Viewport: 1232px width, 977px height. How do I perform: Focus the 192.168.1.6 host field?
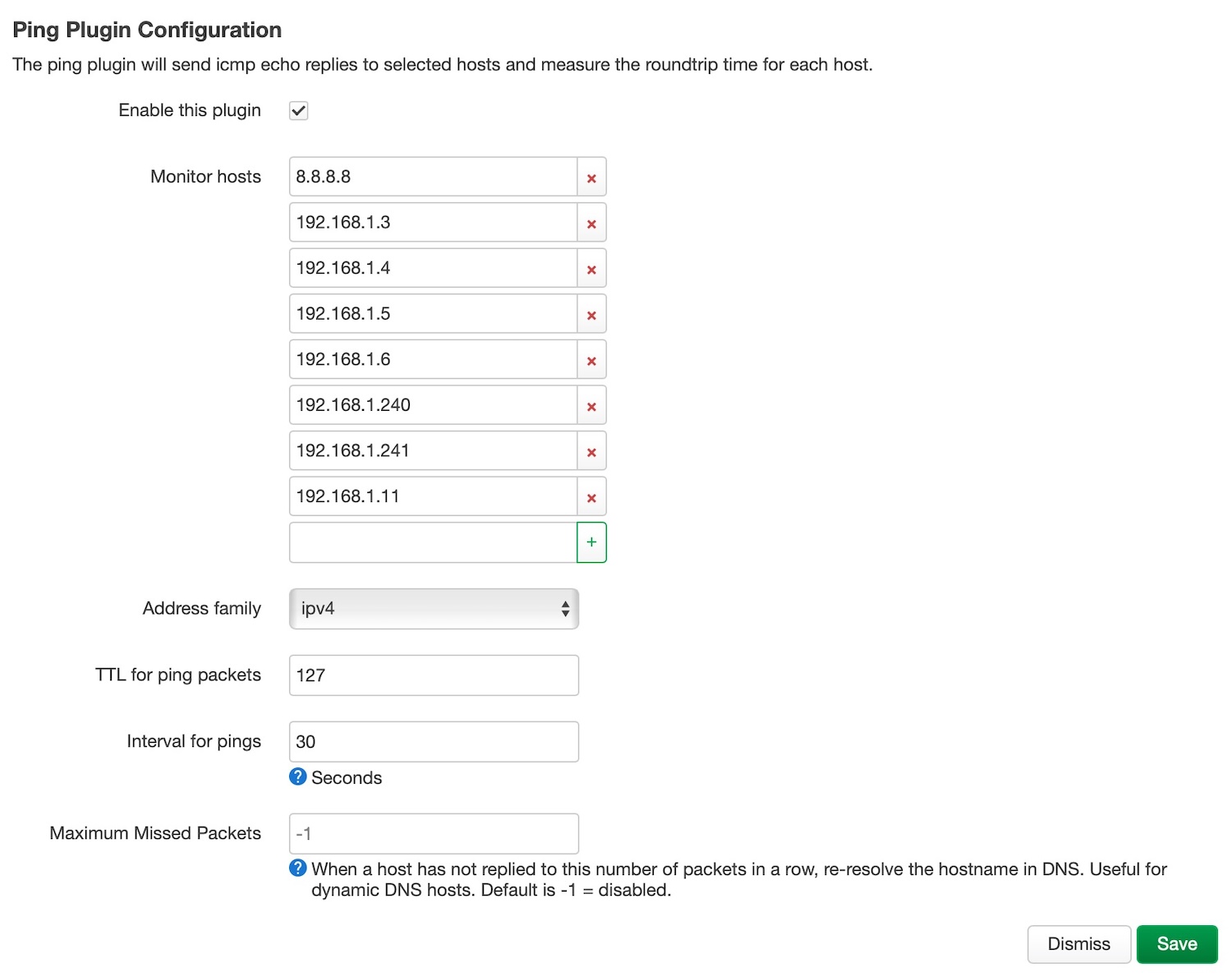[434, 359]
